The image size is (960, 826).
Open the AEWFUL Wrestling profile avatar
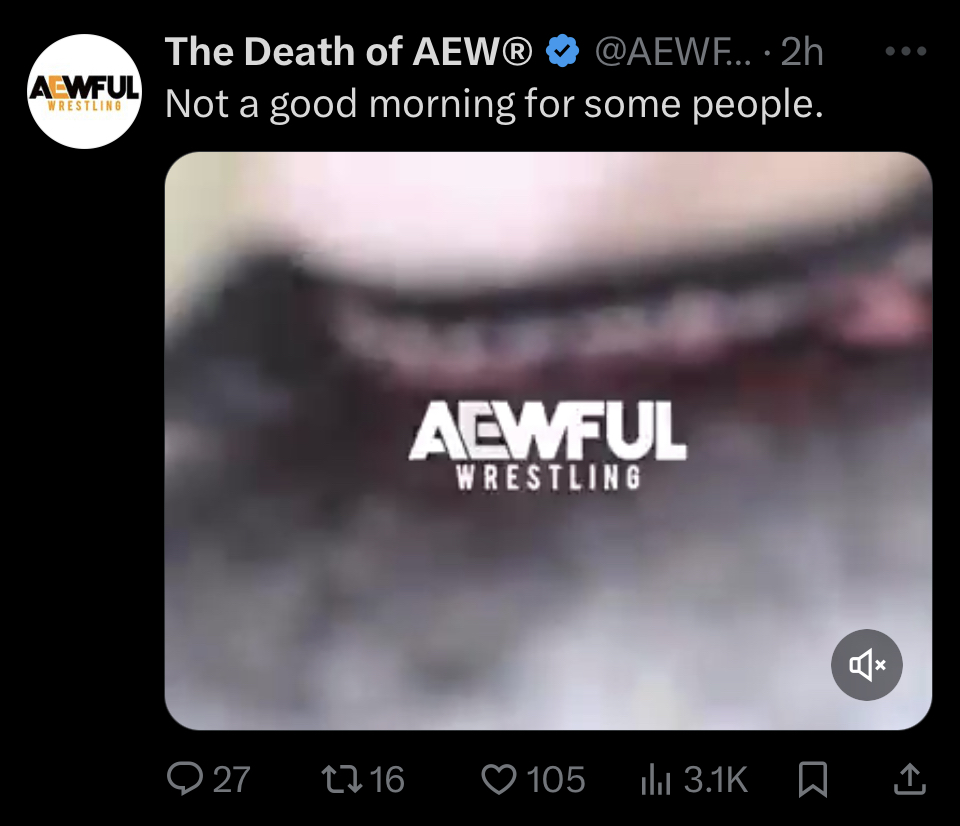tap(84, 91)
